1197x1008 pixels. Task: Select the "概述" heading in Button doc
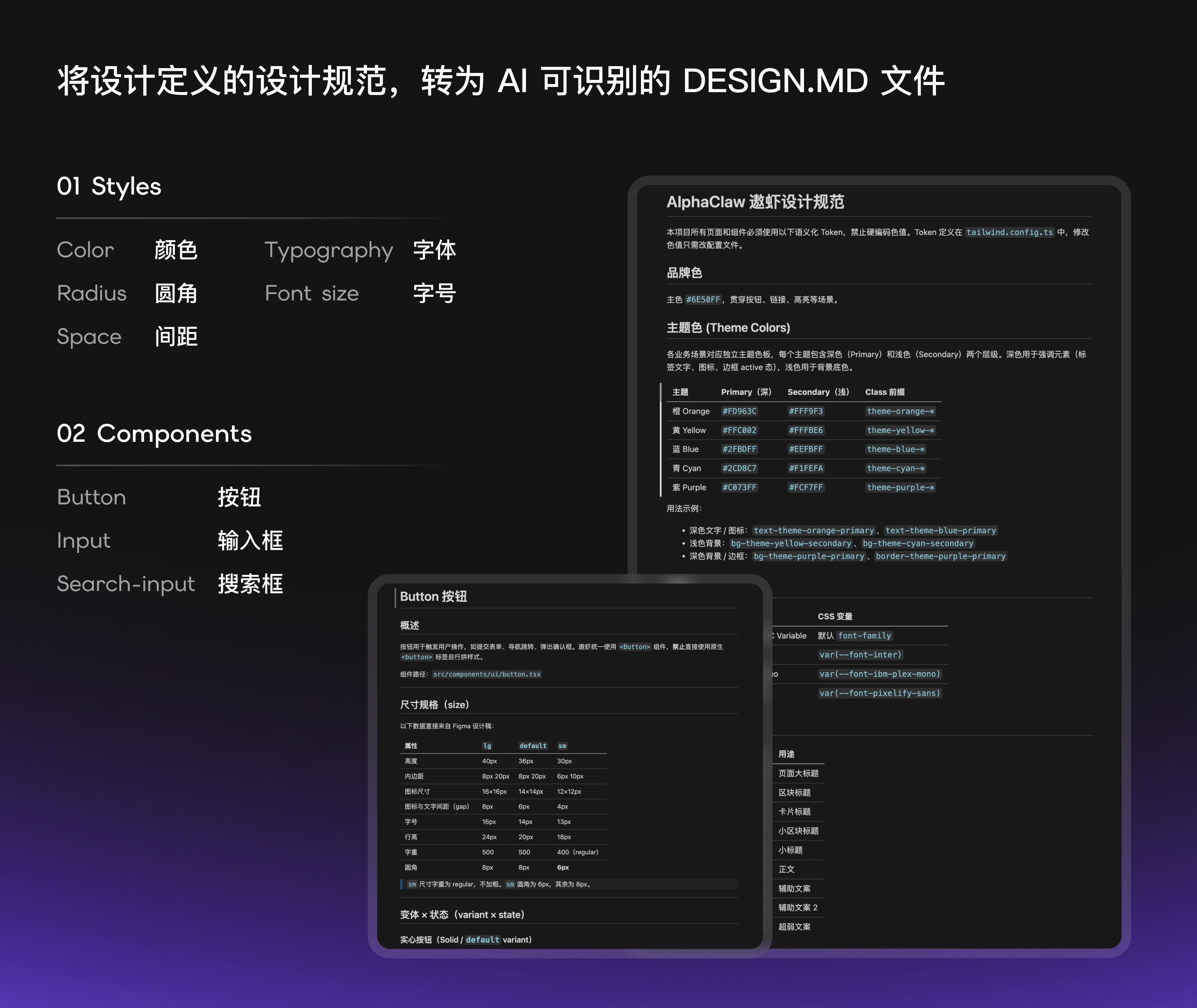click(x=409, y=625)
